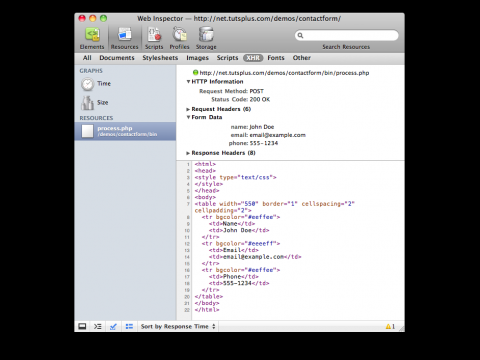Click the <html> opening tag line
The image size is (480, 360).
coord(205,164)
